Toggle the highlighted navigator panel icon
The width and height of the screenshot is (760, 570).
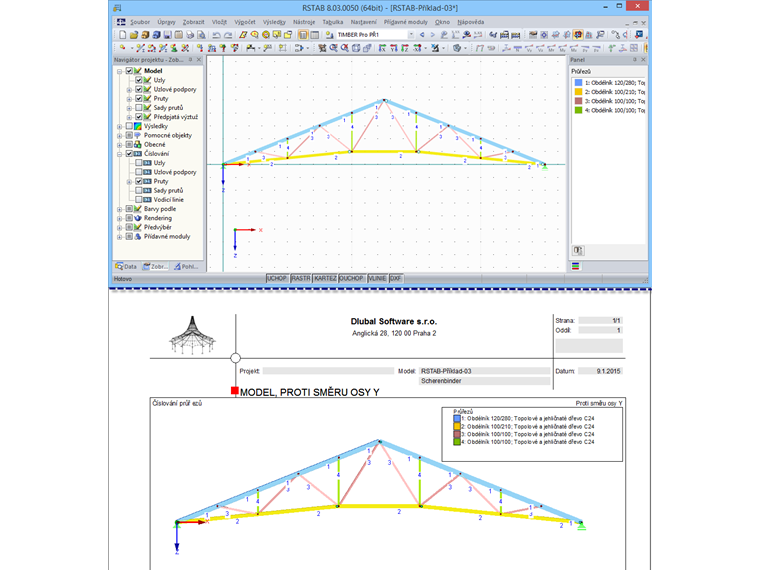[303, 34]
